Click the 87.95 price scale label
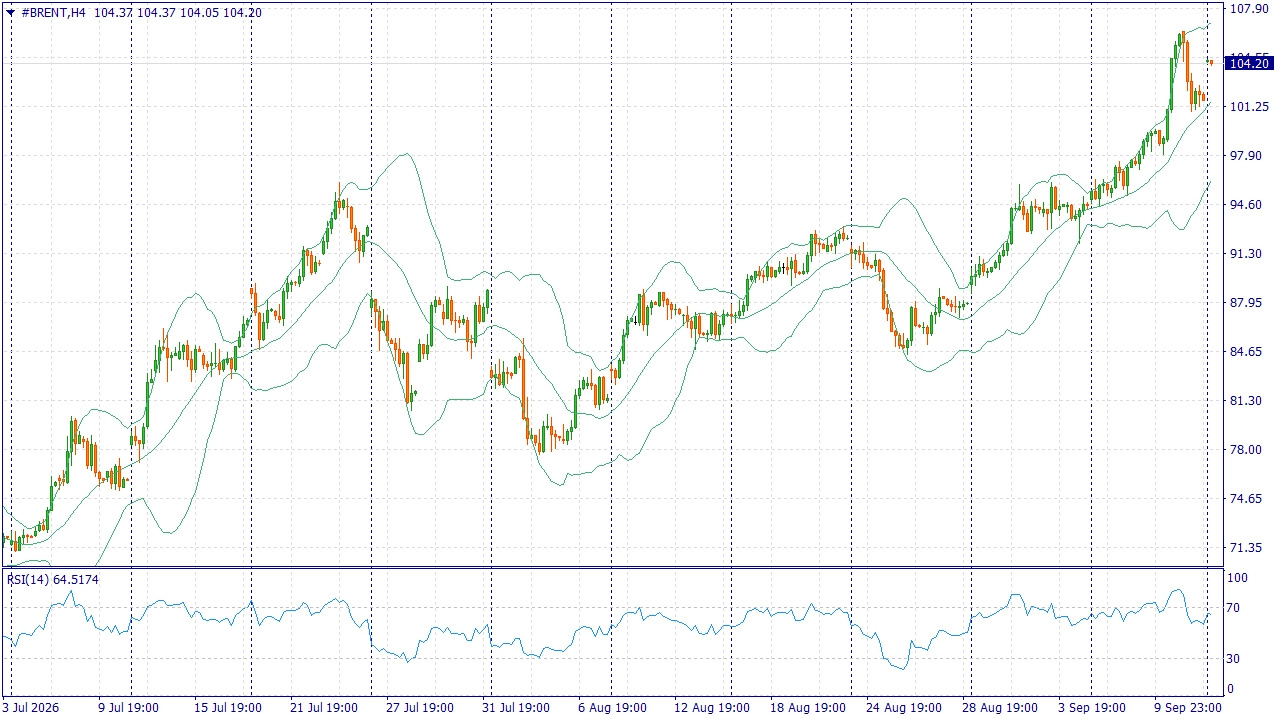Viewport: 1280px width, 720px height. coord(1249,303)
